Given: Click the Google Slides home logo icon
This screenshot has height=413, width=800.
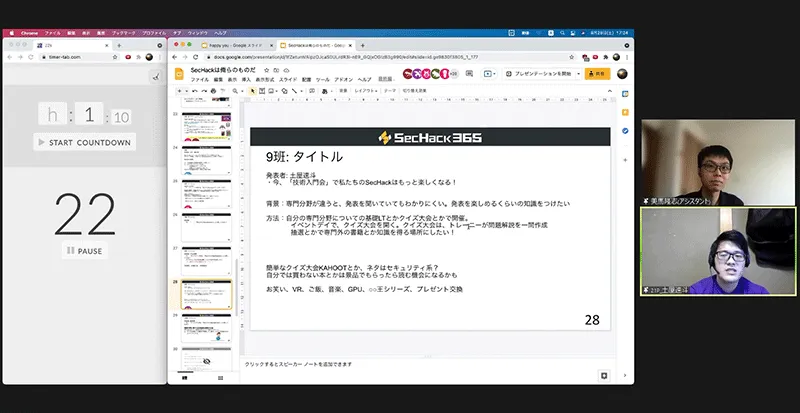Looking at the screenshot, I should (x=179, y=74).
